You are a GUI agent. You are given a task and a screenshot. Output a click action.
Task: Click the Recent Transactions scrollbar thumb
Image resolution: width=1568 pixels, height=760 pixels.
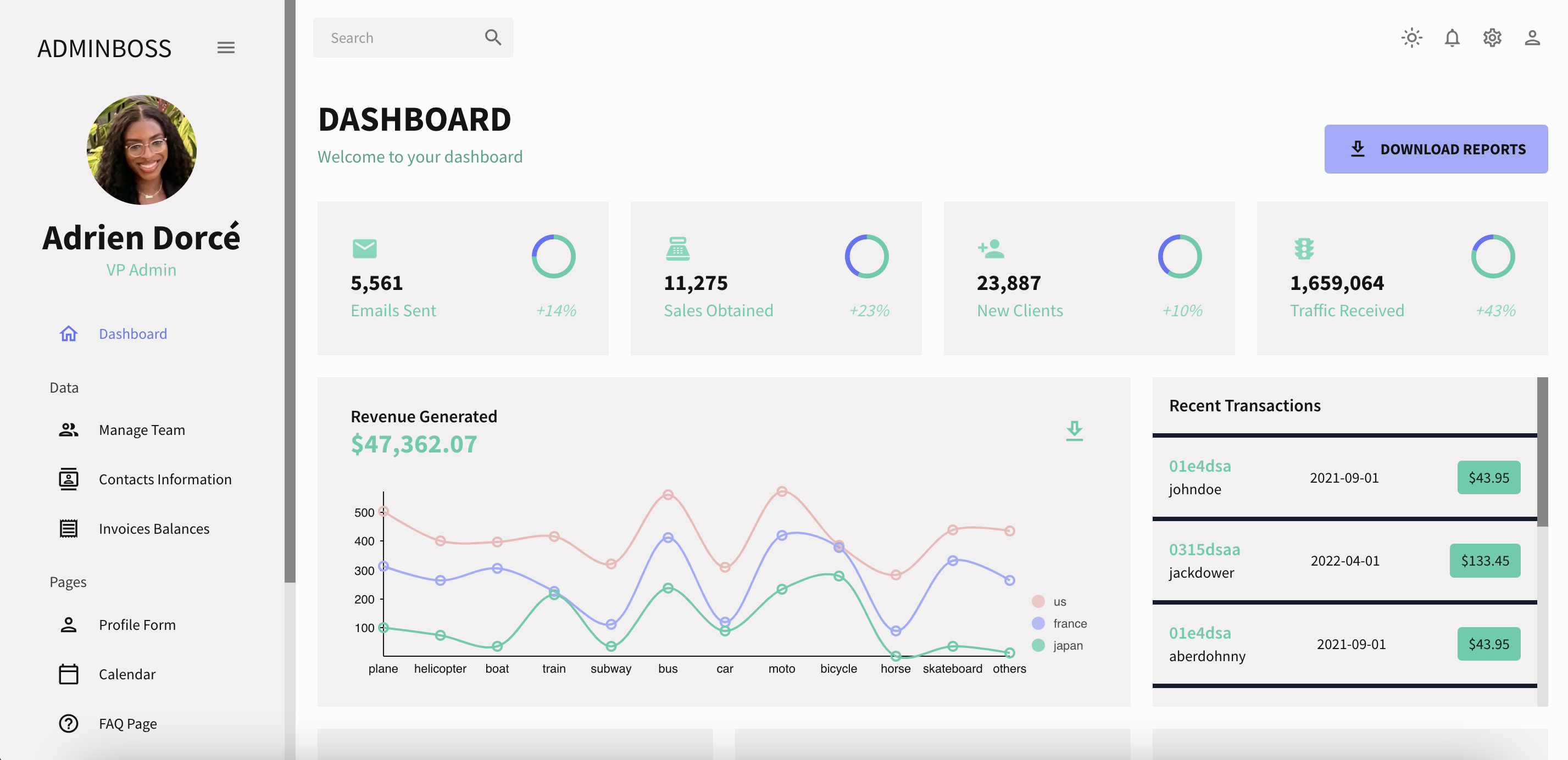click(x=1542, y=451)
